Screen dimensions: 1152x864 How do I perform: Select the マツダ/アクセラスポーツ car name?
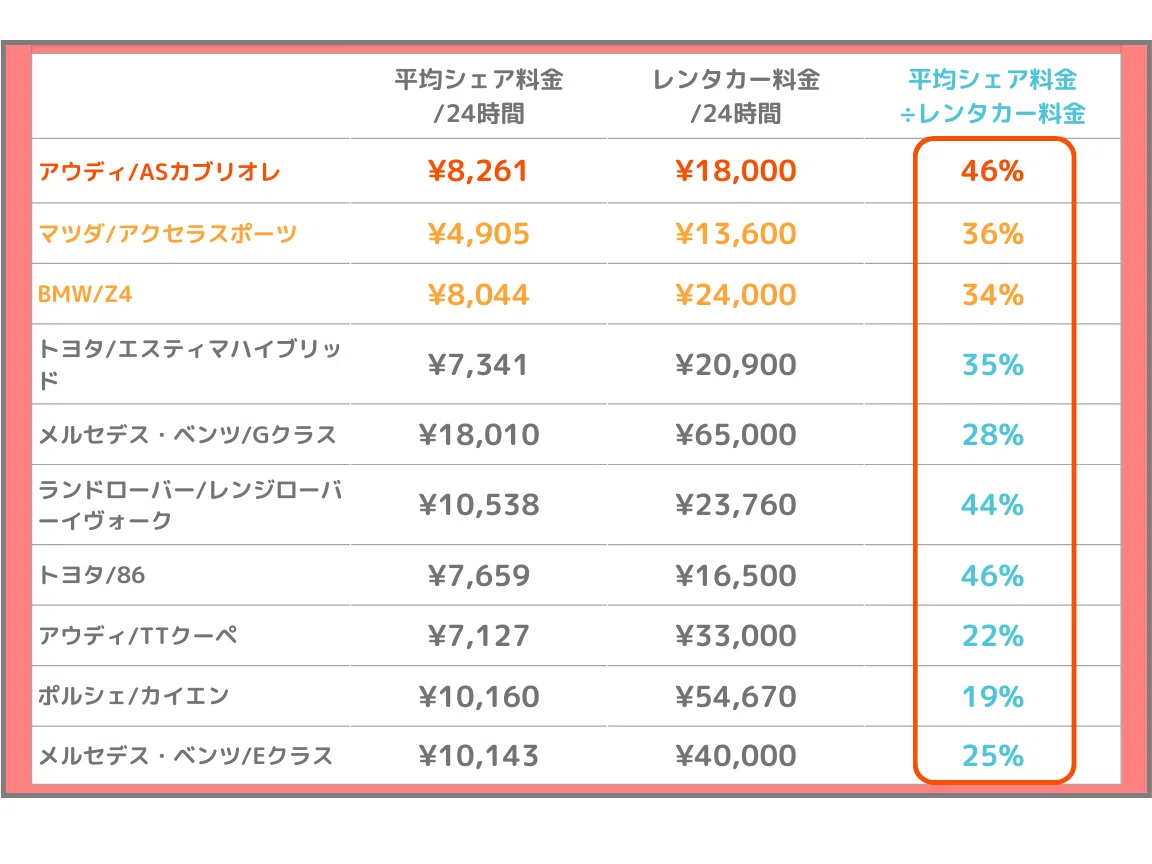168,234
